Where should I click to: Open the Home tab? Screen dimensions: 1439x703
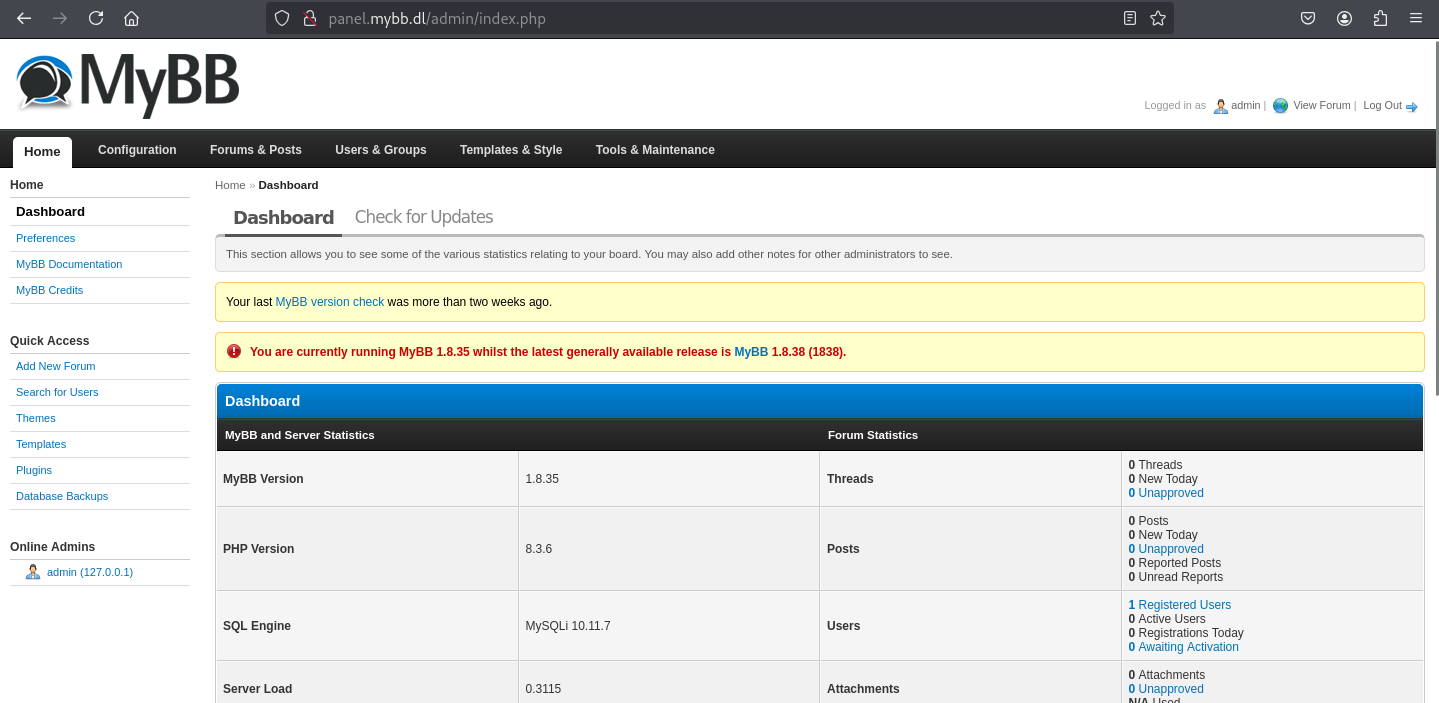[x=42, y=151]
